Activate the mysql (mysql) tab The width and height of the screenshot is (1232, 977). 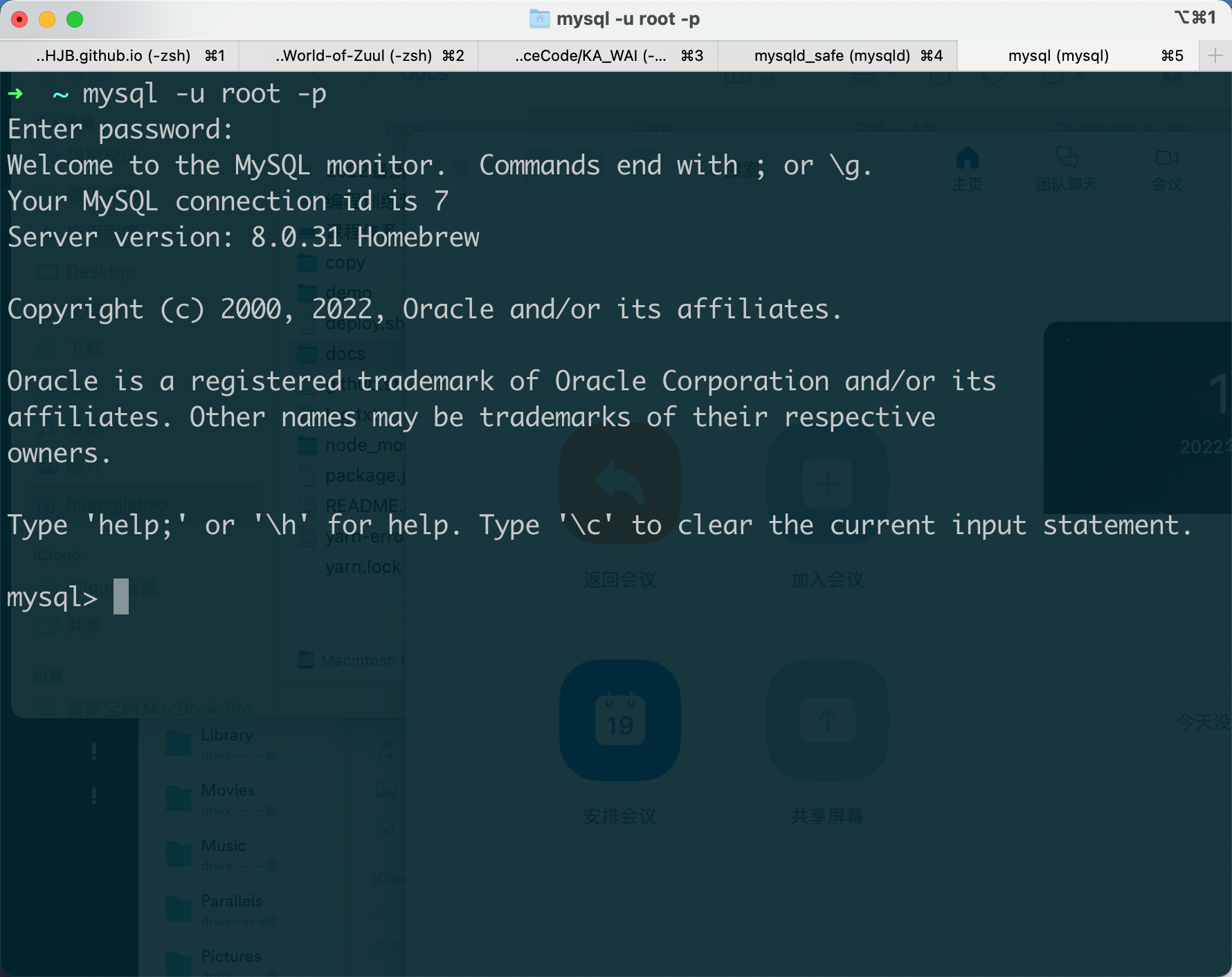tap(1078, 55)
